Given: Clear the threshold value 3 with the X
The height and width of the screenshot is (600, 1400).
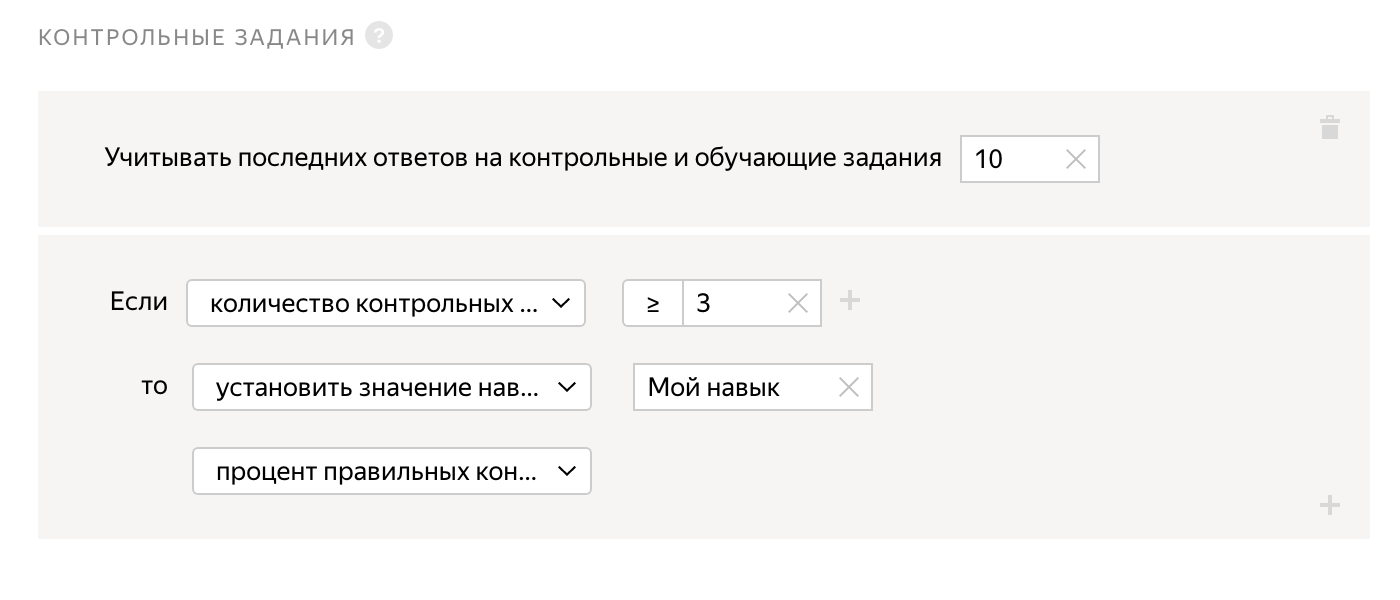Looking at the screenshot, I should pyautogui.click(x=797, y=303).
